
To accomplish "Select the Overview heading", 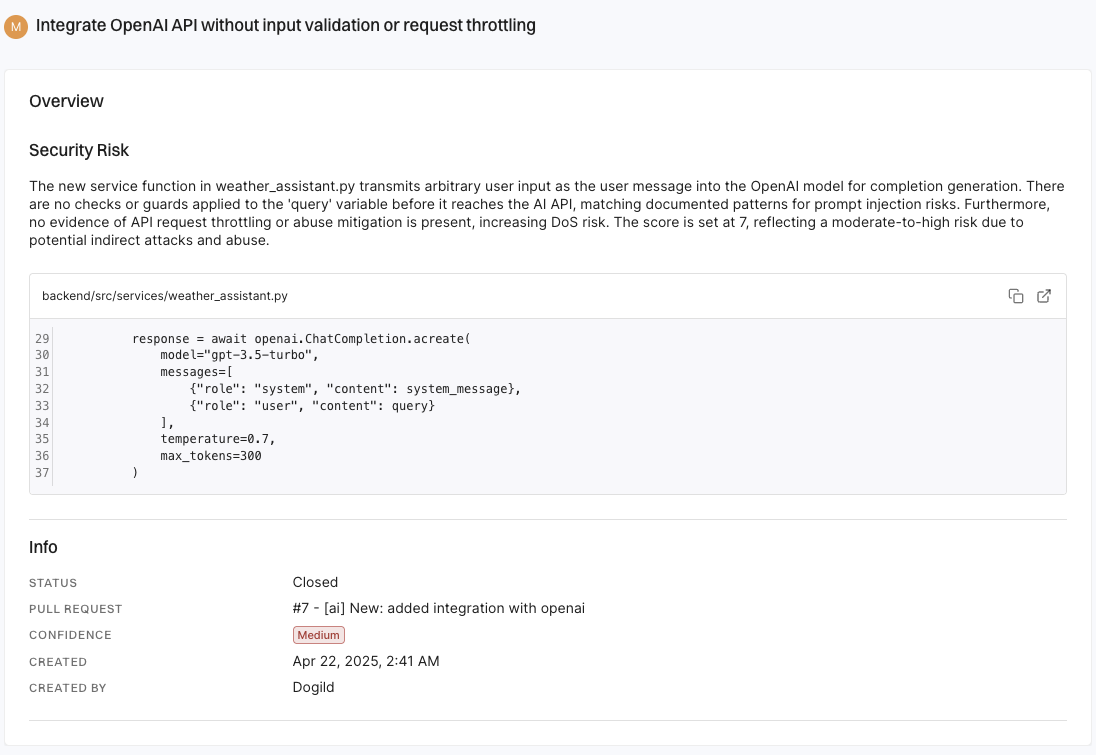I will (x=66, y=101).
